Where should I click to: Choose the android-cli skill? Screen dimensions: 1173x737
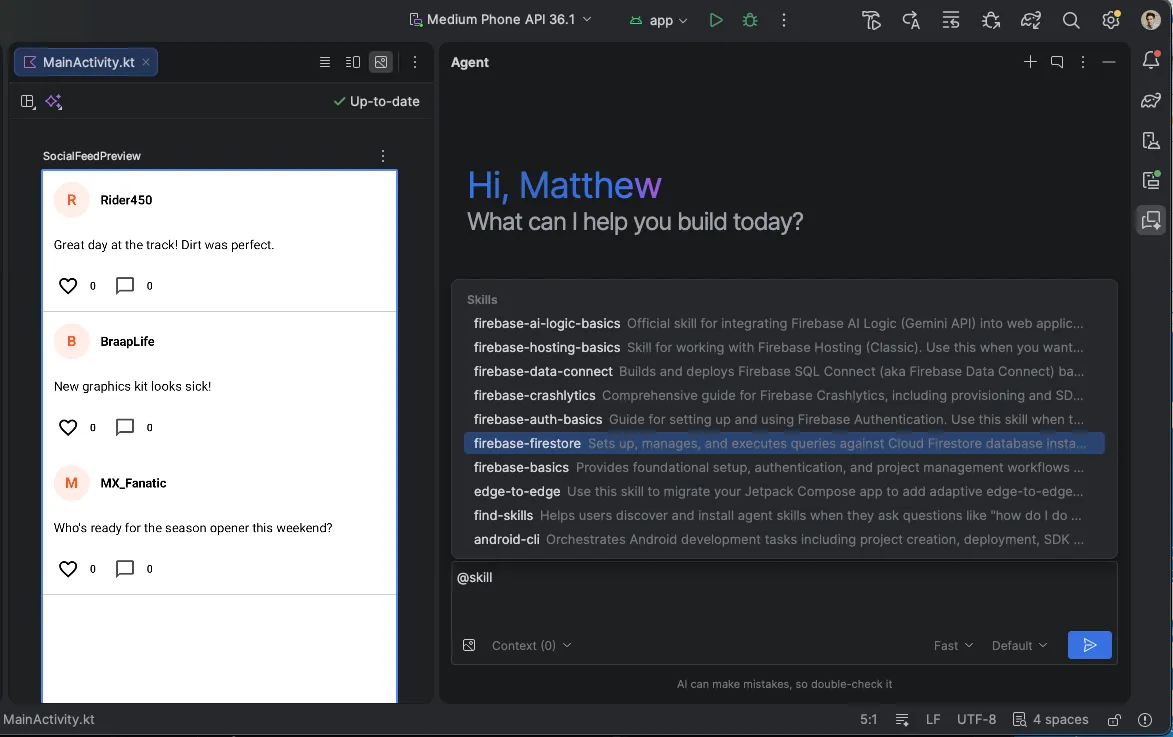[x=784, y=539]
